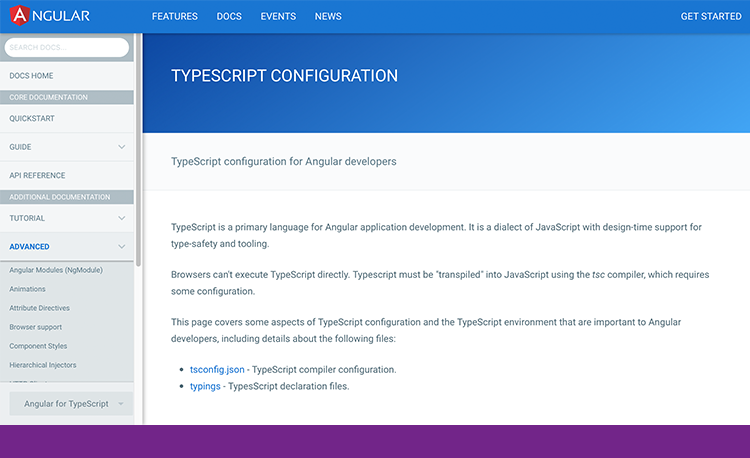
Task: Go to Docs Home in sidebar
Action: click(67, 76)
